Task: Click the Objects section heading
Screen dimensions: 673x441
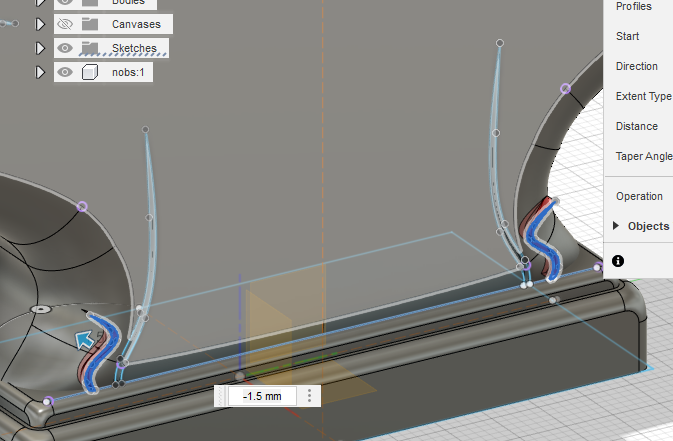Action: click(x=648, y=226)
